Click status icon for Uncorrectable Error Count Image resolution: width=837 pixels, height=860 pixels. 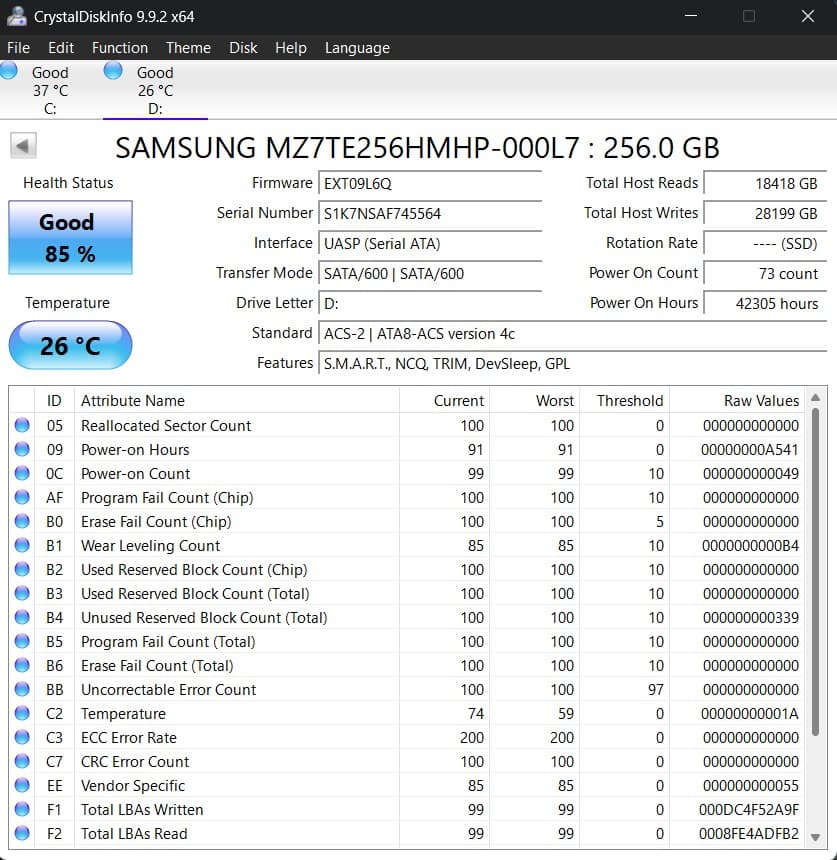22,689
